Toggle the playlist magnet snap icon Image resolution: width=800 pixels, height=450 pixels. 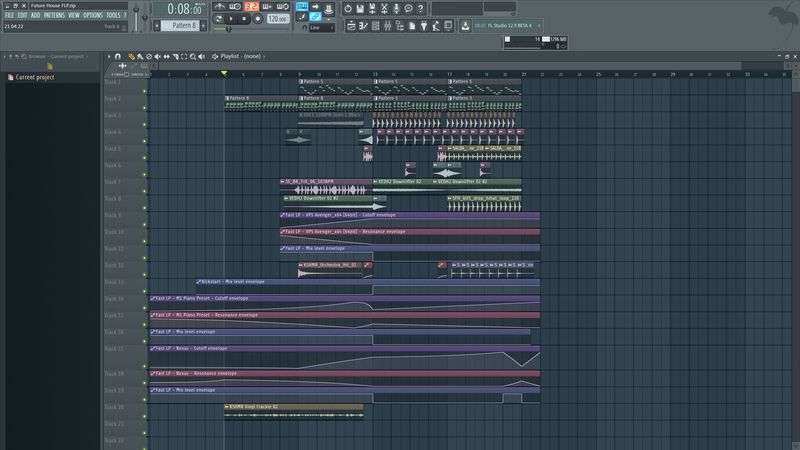(118, 56)
